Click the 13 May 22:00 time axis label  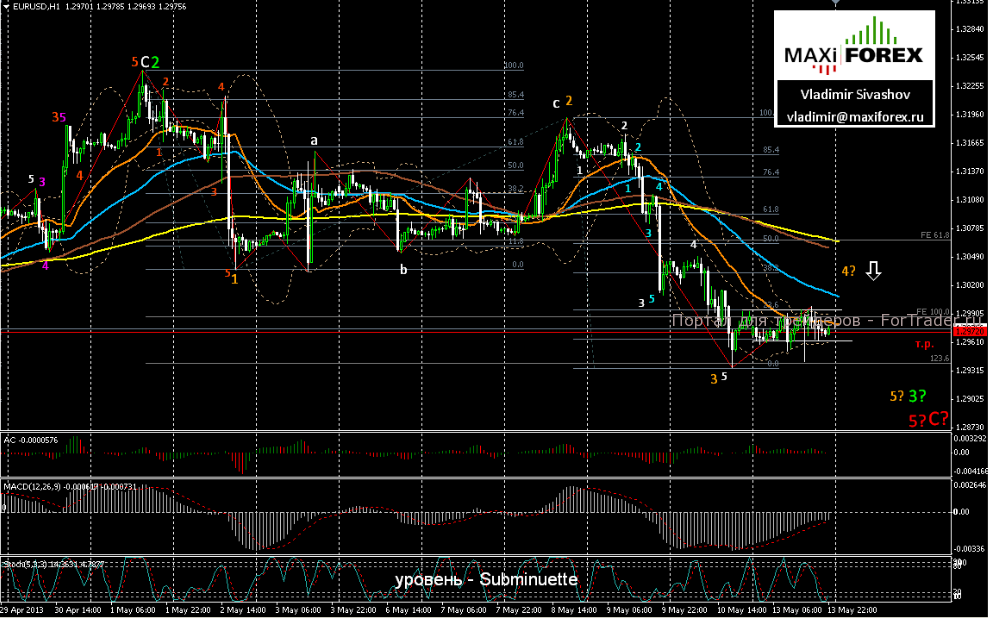pyautogui.click(x=852, y=610)
